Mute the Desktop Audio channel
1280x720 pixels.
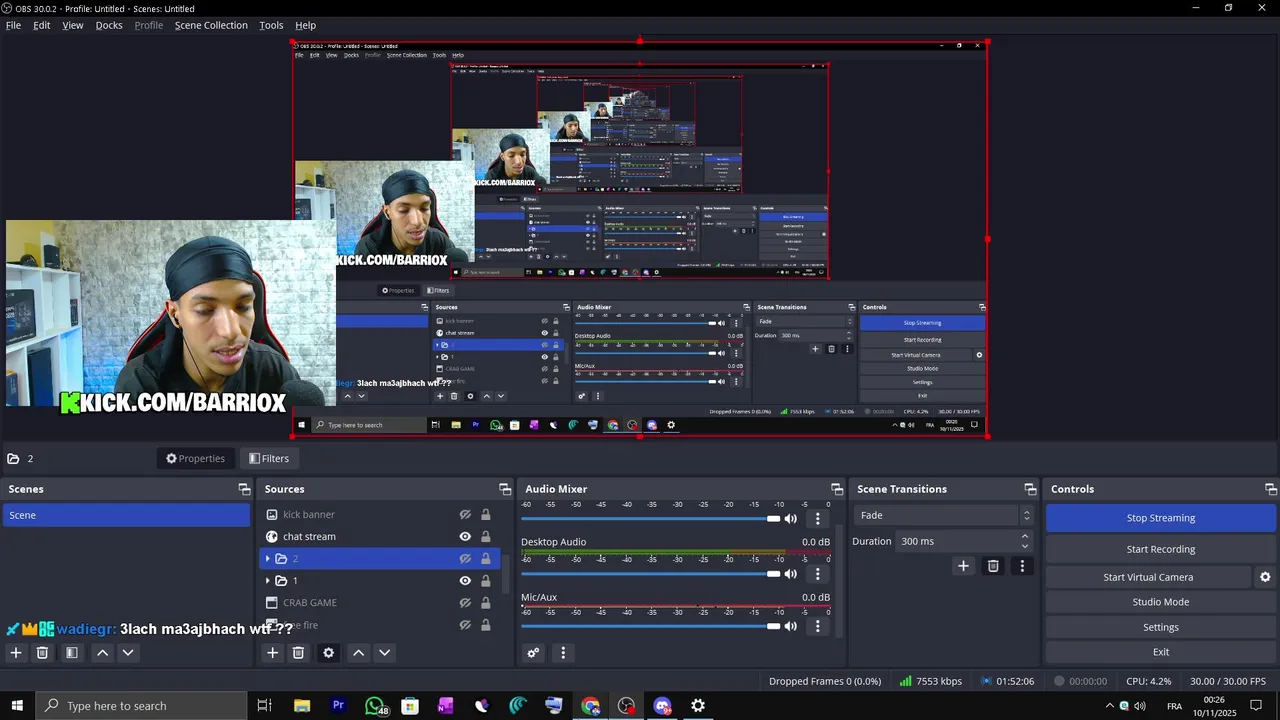(791, 574)
